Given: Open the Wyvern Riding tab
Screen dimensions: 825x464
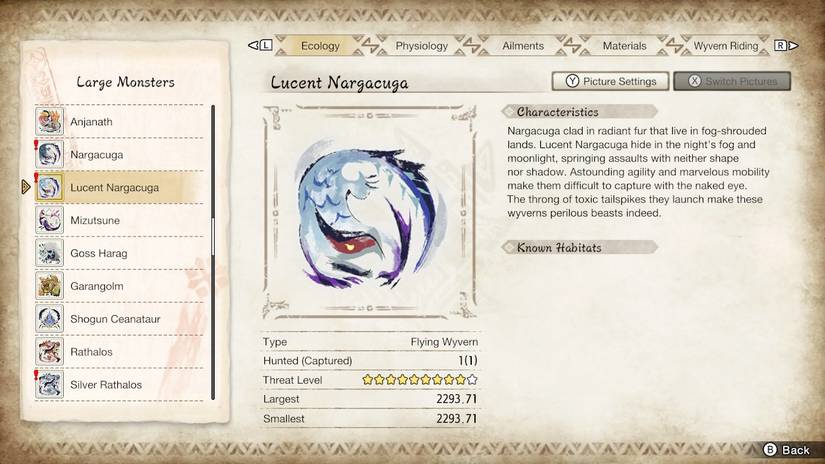Looking at the screenshot, I should pos(726,46).
